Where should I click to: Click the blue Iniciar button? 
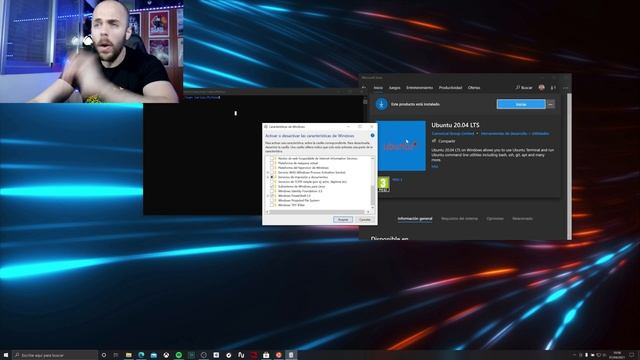click(521, 104)
